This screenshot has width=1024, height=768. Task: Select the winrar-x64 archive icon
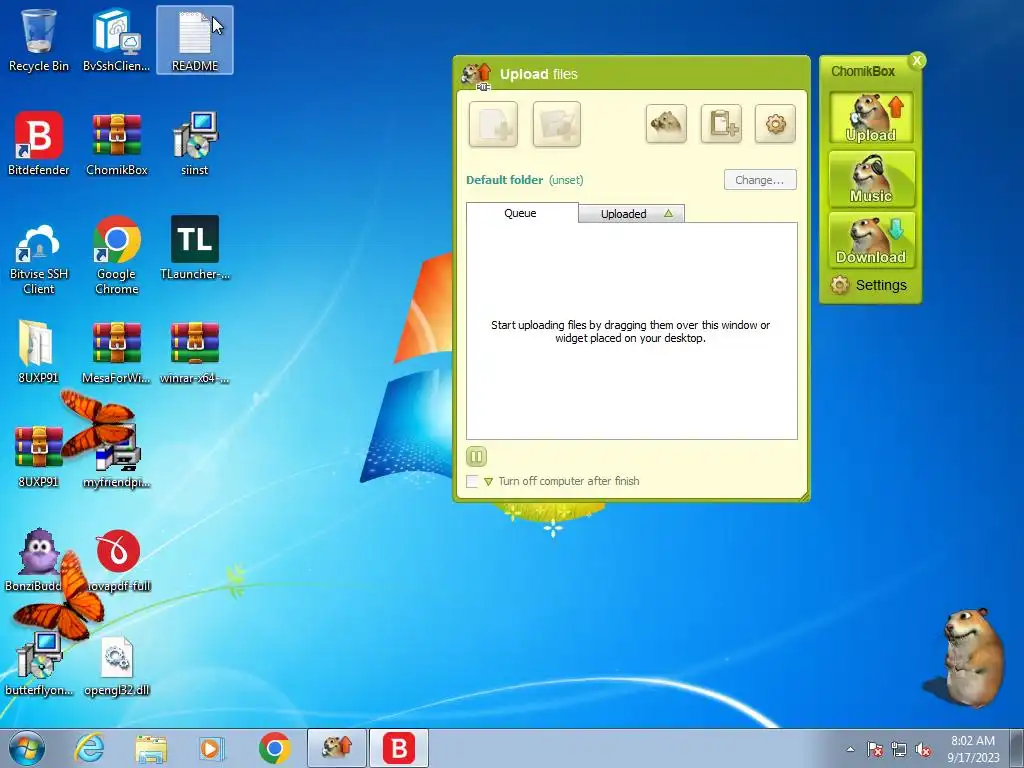coord(195,351)
